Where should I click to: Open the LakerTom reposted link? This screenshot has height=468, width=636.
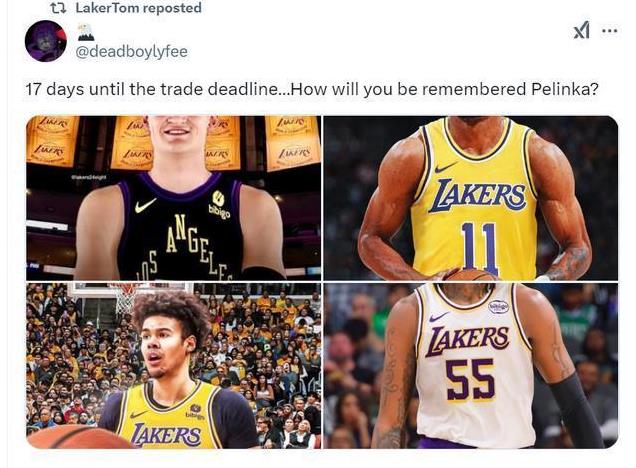[x=138, y=8]
